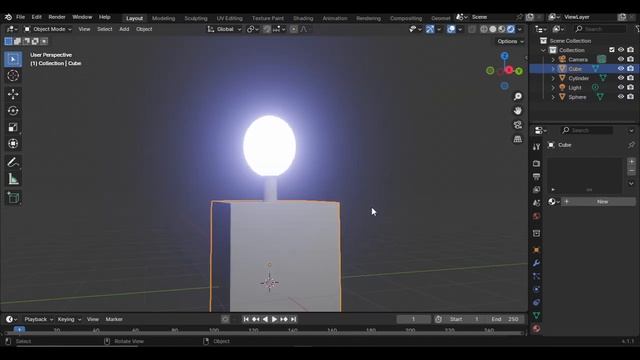Toggle the camera view icon

tap(518, 125)
